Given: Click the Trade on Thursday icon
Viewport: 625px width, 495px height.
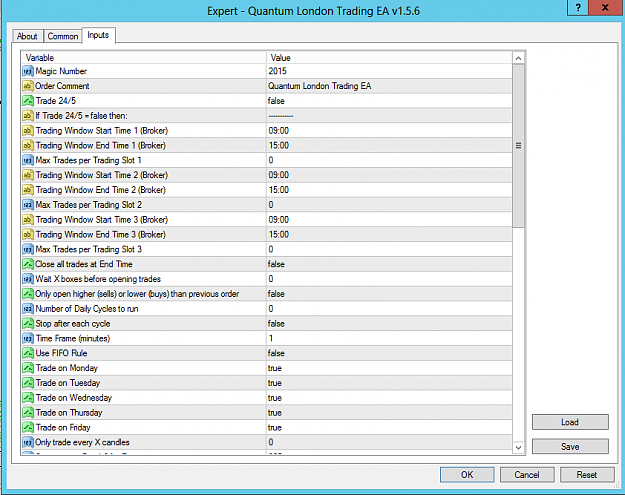Looking at the screenshot, I should click(x=28, y=412).
